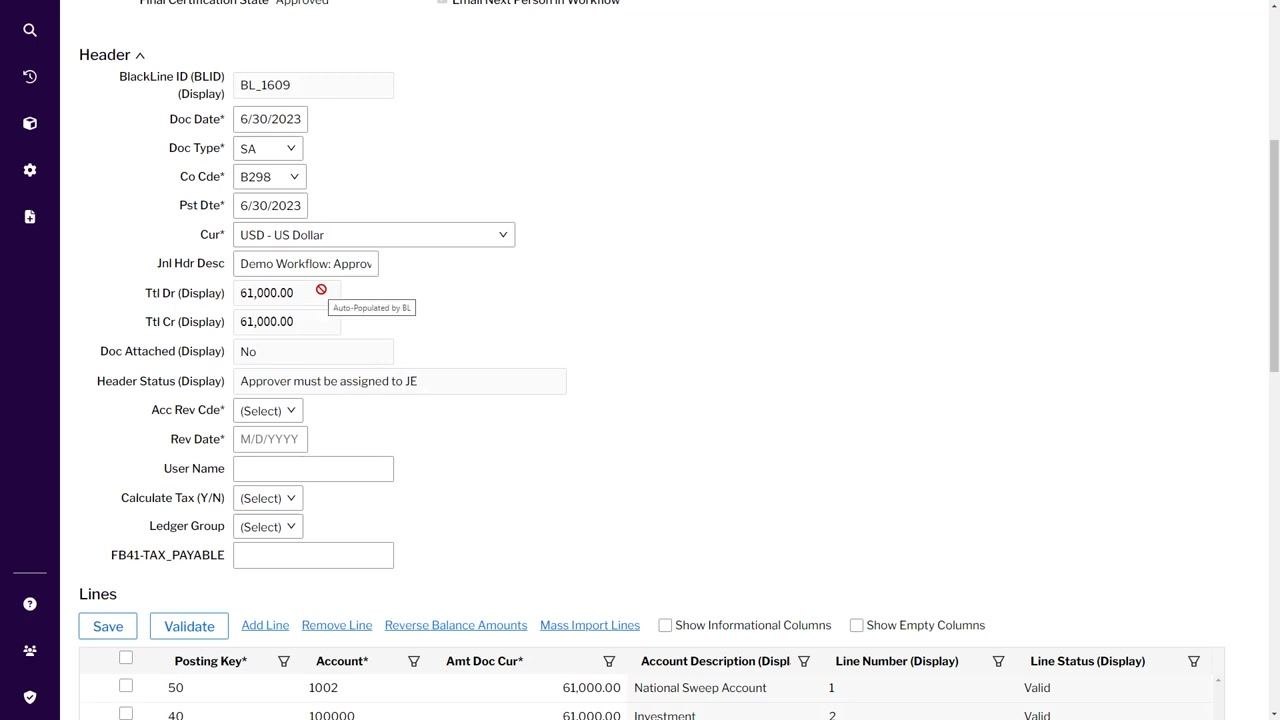Open the history icon in the sidebar
Screen dimensions: 1280x720
30,77
